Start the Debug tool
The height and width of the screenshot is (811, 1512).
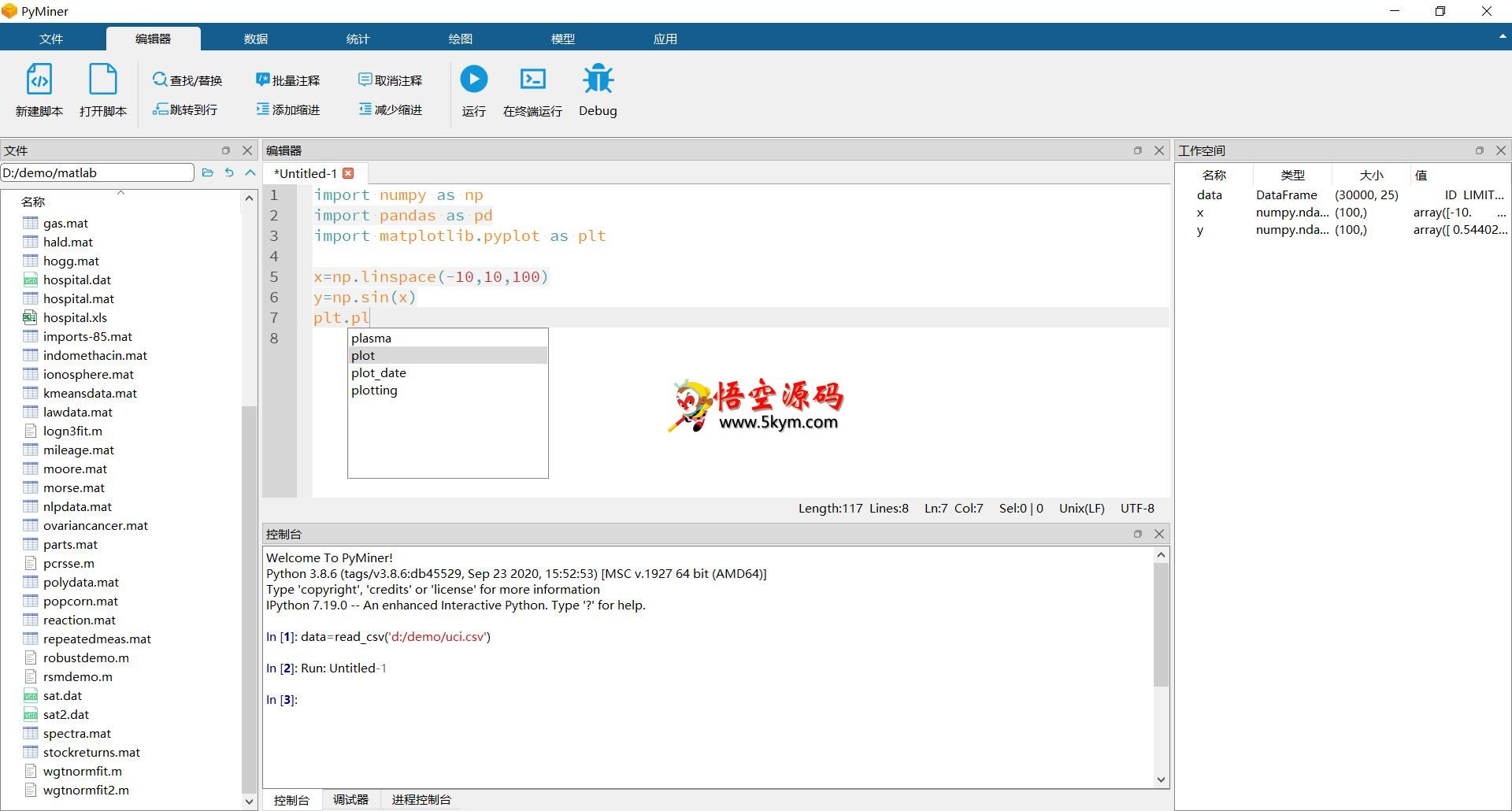click(598, 91)
